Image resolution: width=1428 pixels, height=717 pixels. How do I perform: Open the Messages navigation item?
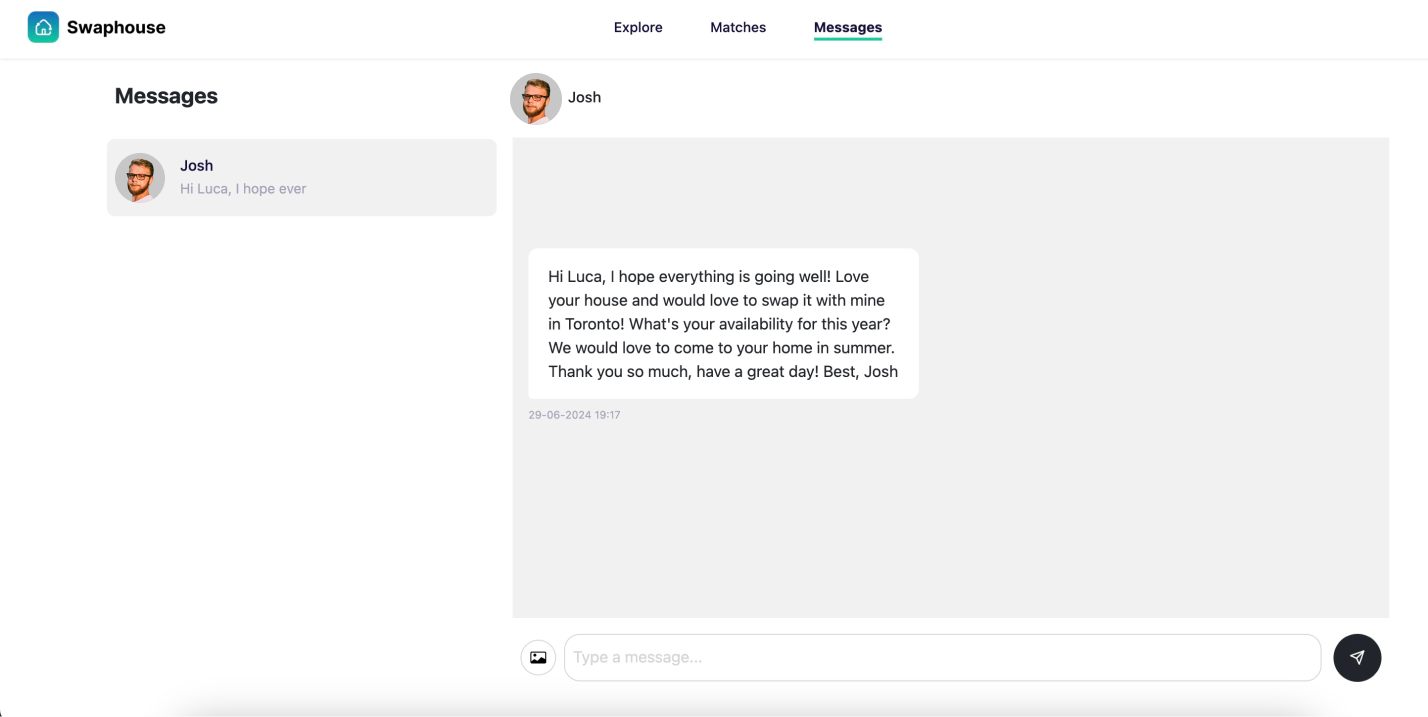tap(847, 27)
